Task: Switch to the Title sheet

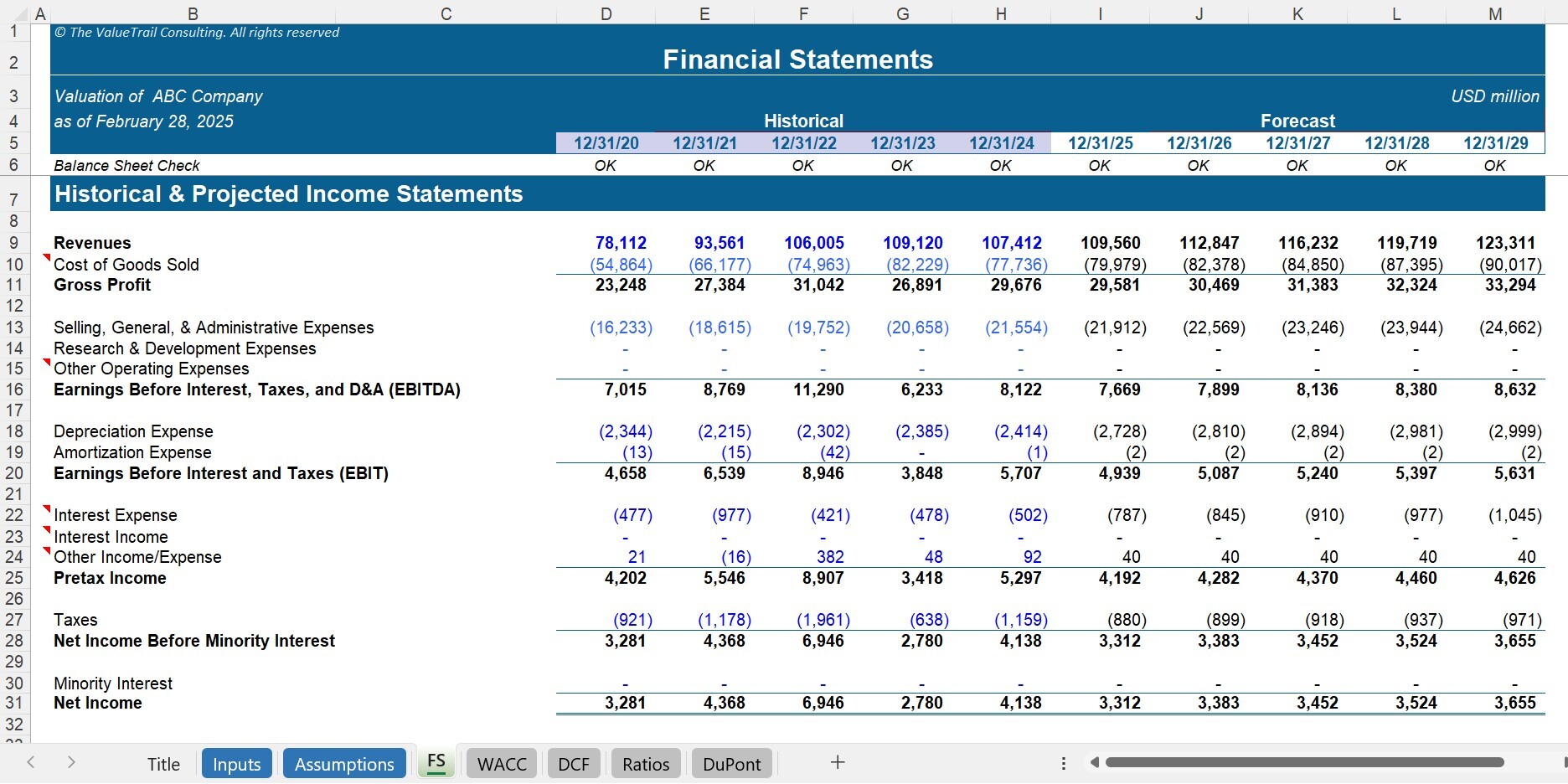Action: 163,763
